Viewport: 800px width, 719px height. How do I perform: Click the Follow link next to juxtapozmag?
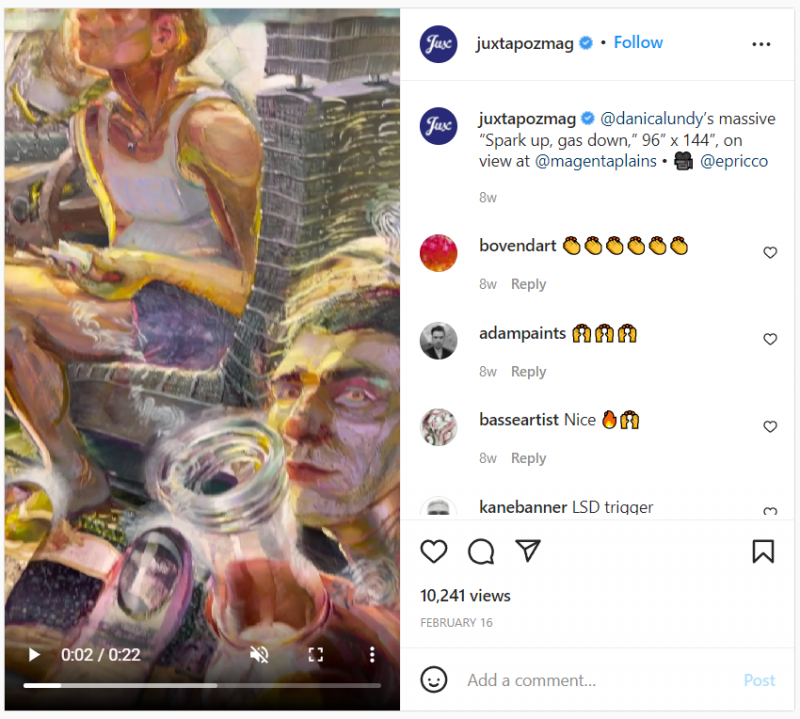(638, 42)
